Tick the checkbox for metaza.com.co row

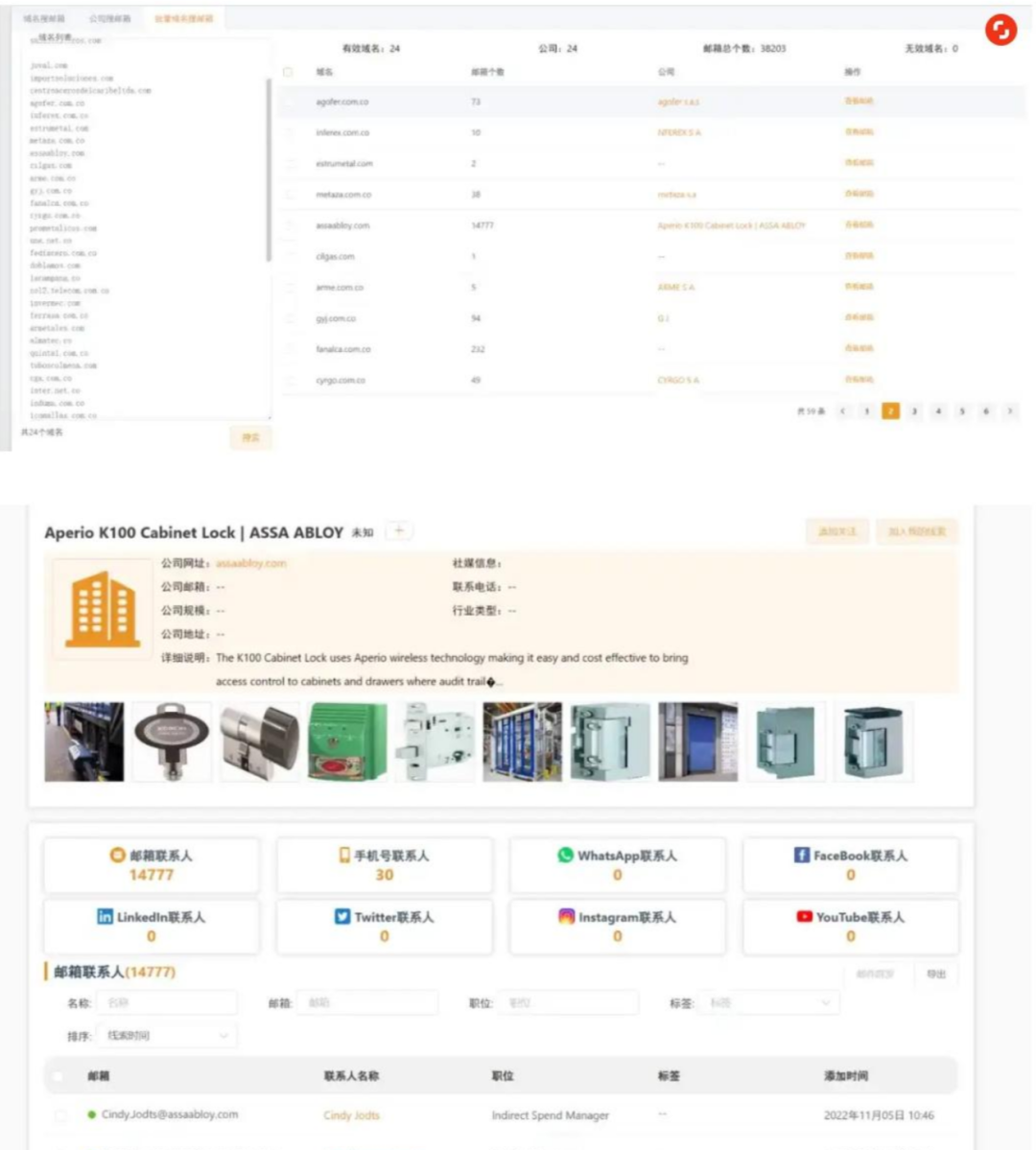[291, 195]
